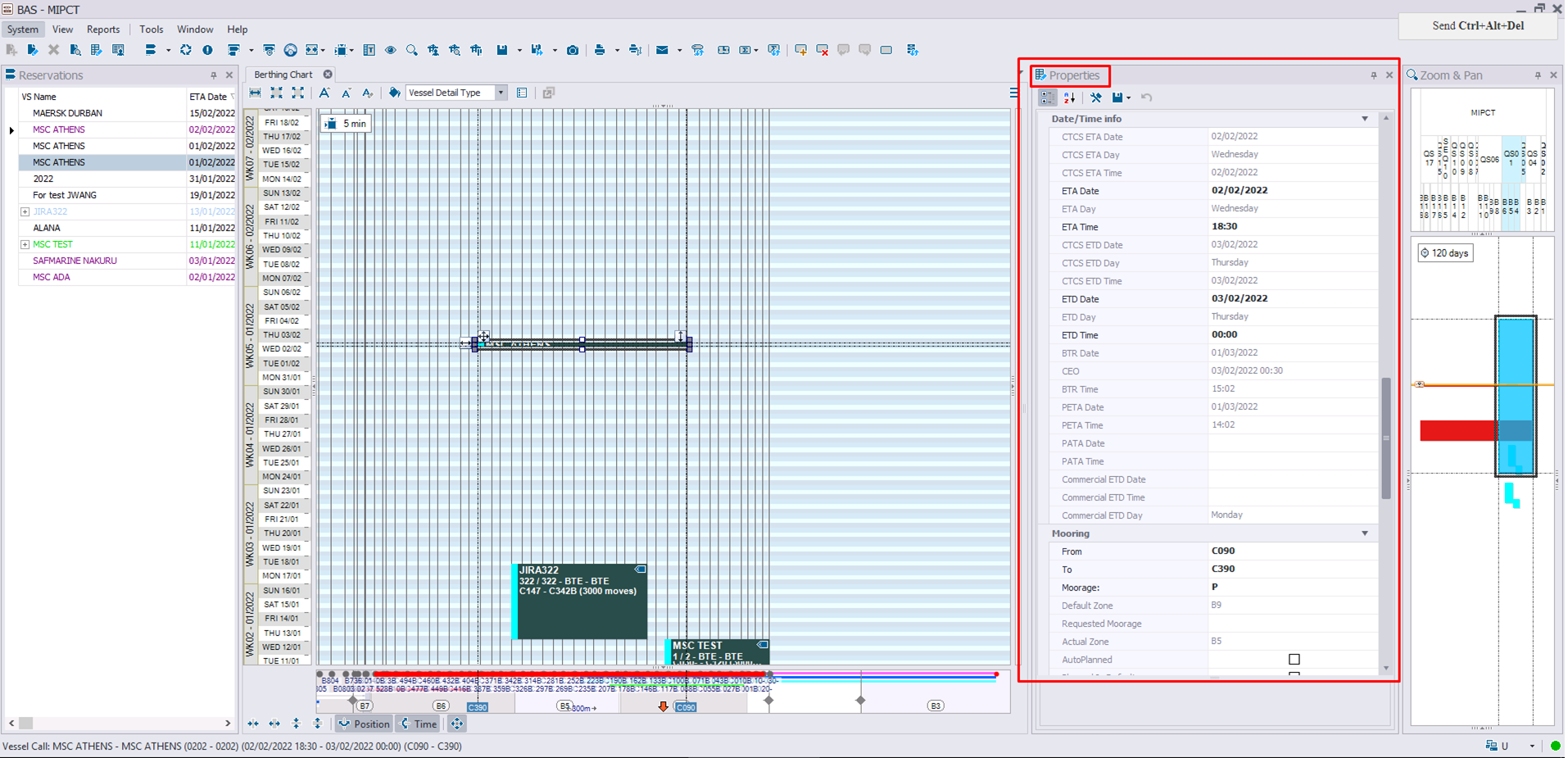Pin the Properties panel
The width and height of the screenshot is (1568, 758).
click(x=1374, y=75)
